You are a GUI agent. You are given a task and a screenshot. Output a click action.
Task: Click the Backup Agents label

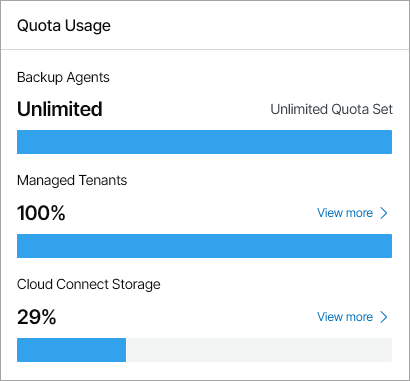point(63,78)
